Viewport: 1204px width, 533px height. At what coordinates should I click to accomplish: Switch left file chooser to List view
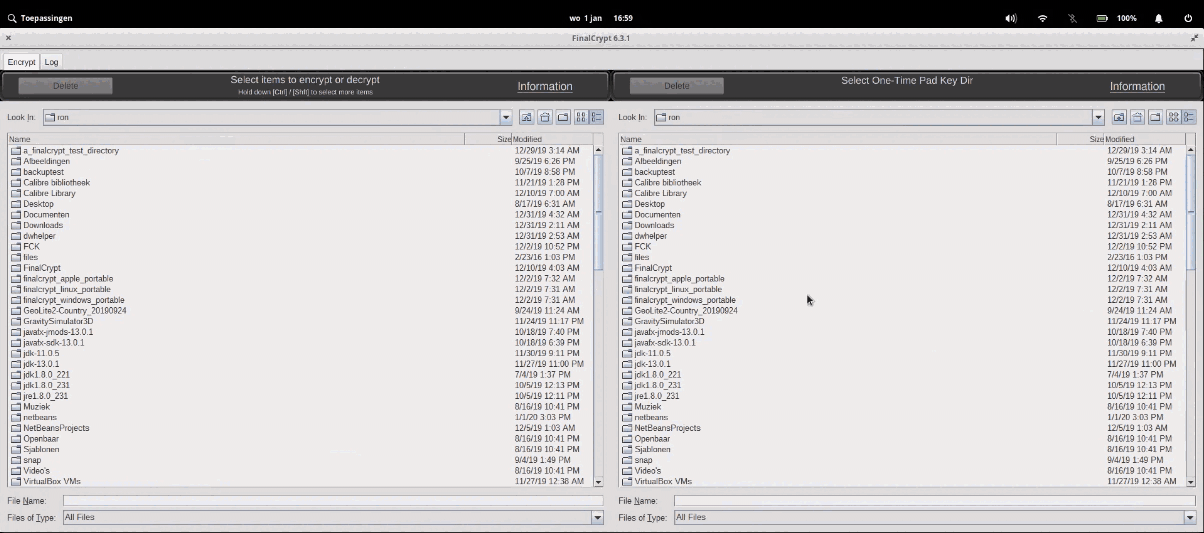[581, 117]
